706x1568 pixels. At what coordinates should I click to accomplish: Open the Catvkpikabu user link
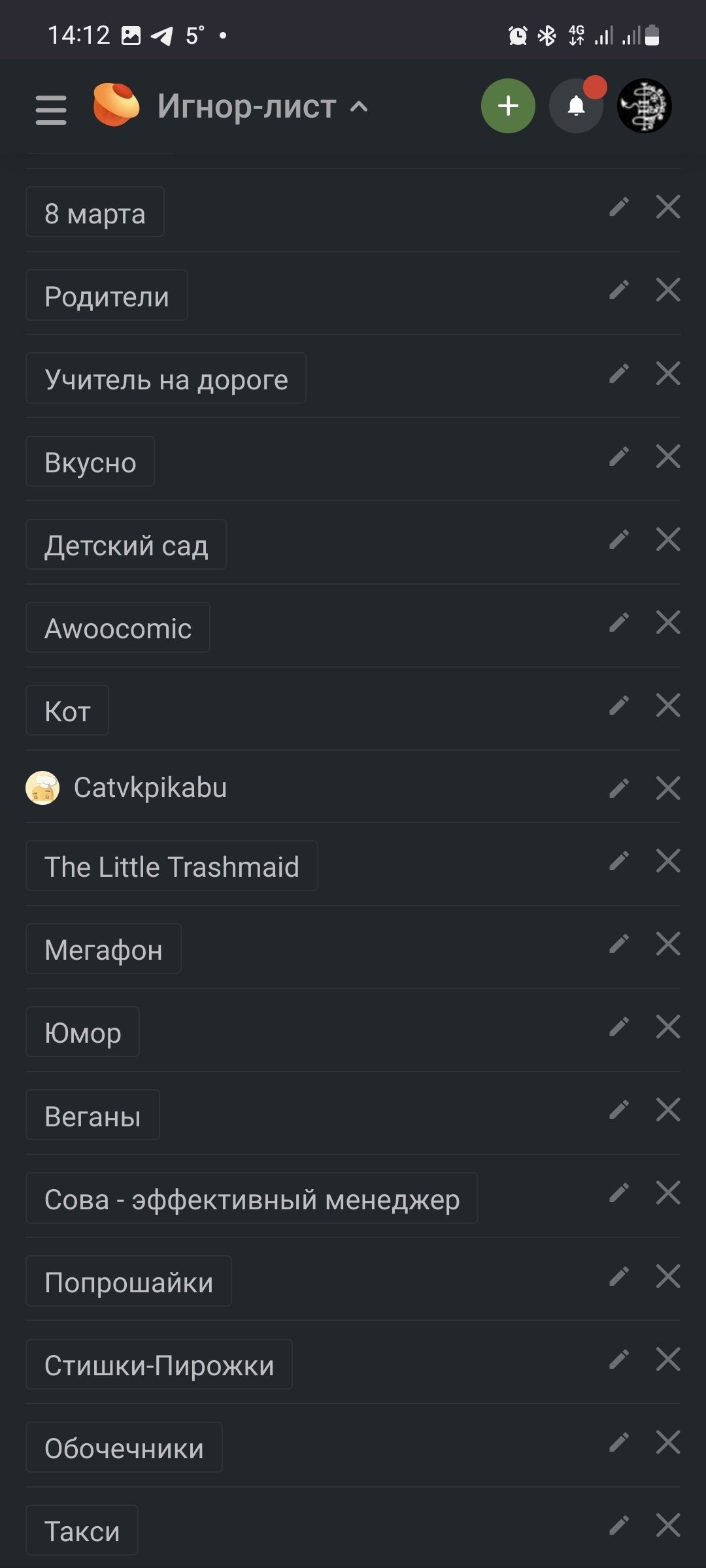tap(150, 788)
